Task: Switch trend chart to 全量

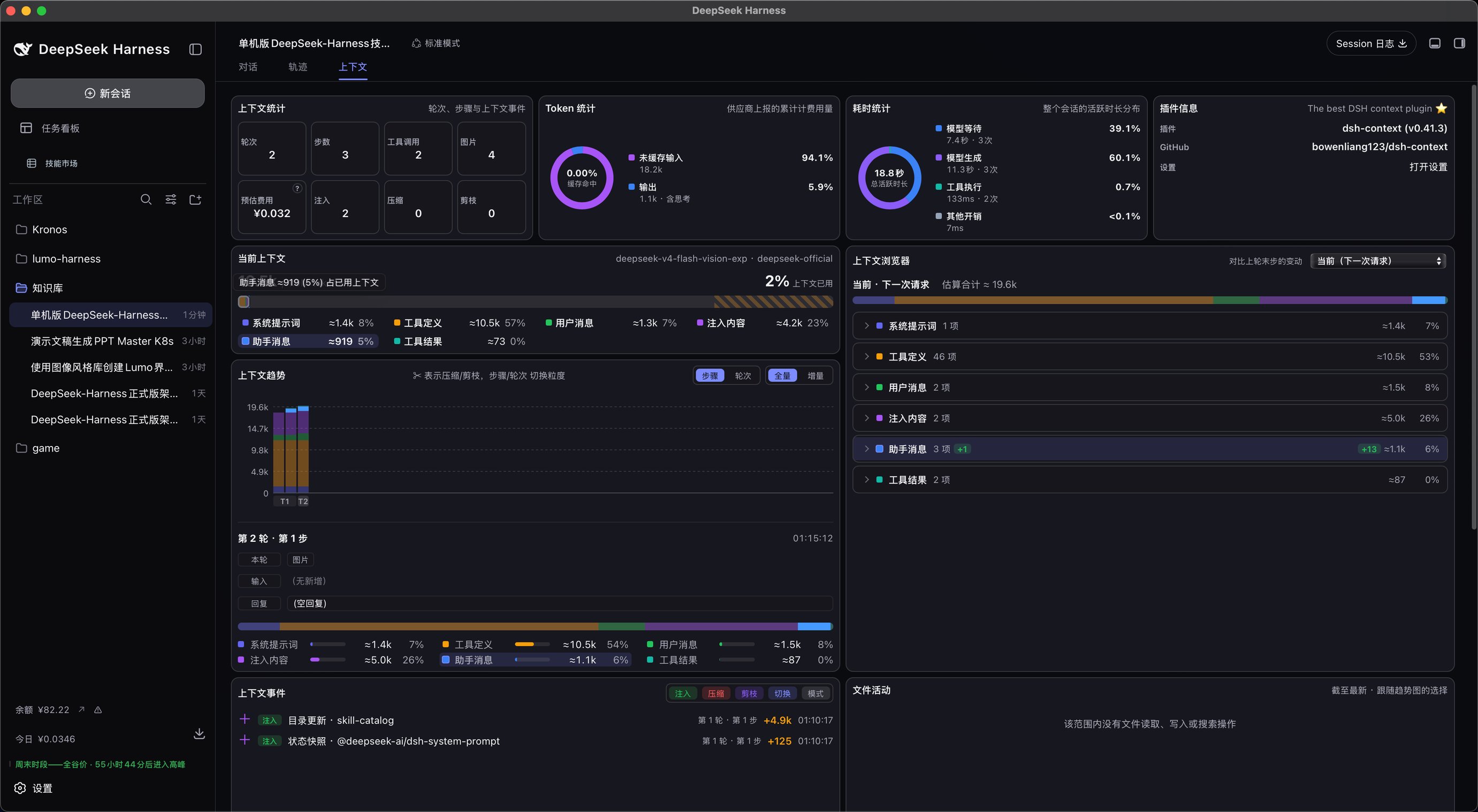Action: pos(782,376)
